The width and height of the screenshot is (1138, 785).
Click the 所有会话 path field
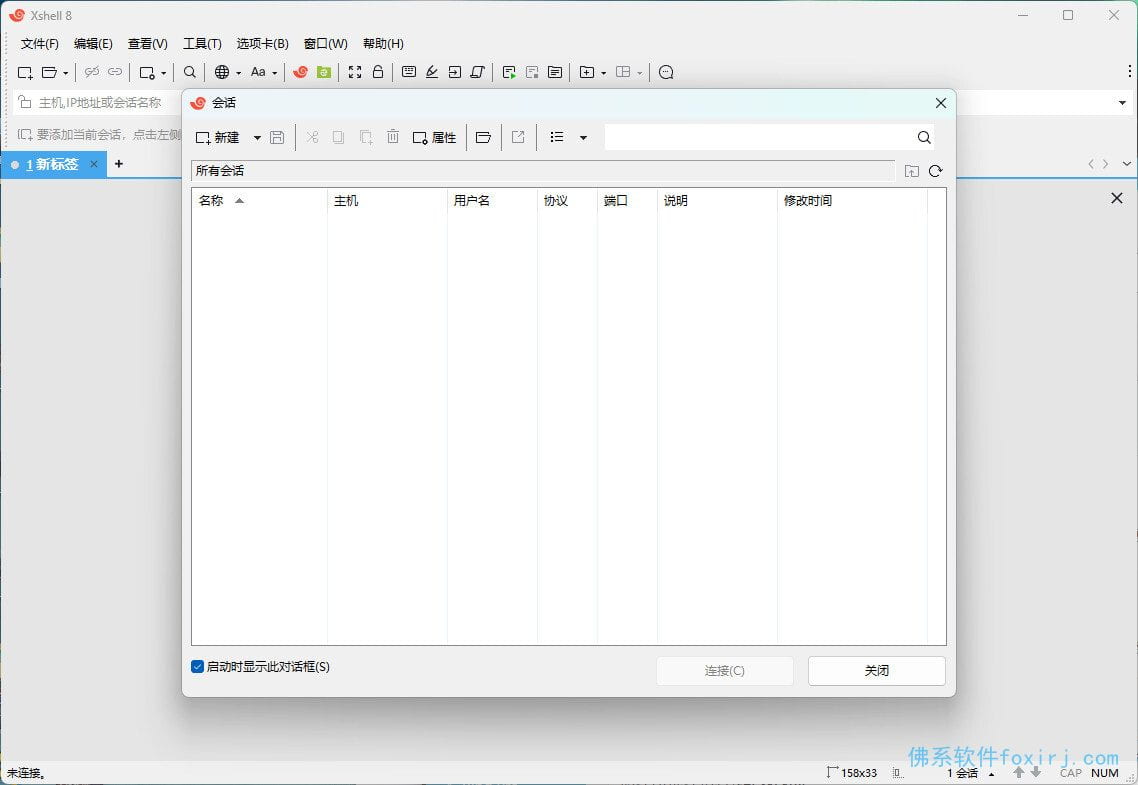point(543,171)
